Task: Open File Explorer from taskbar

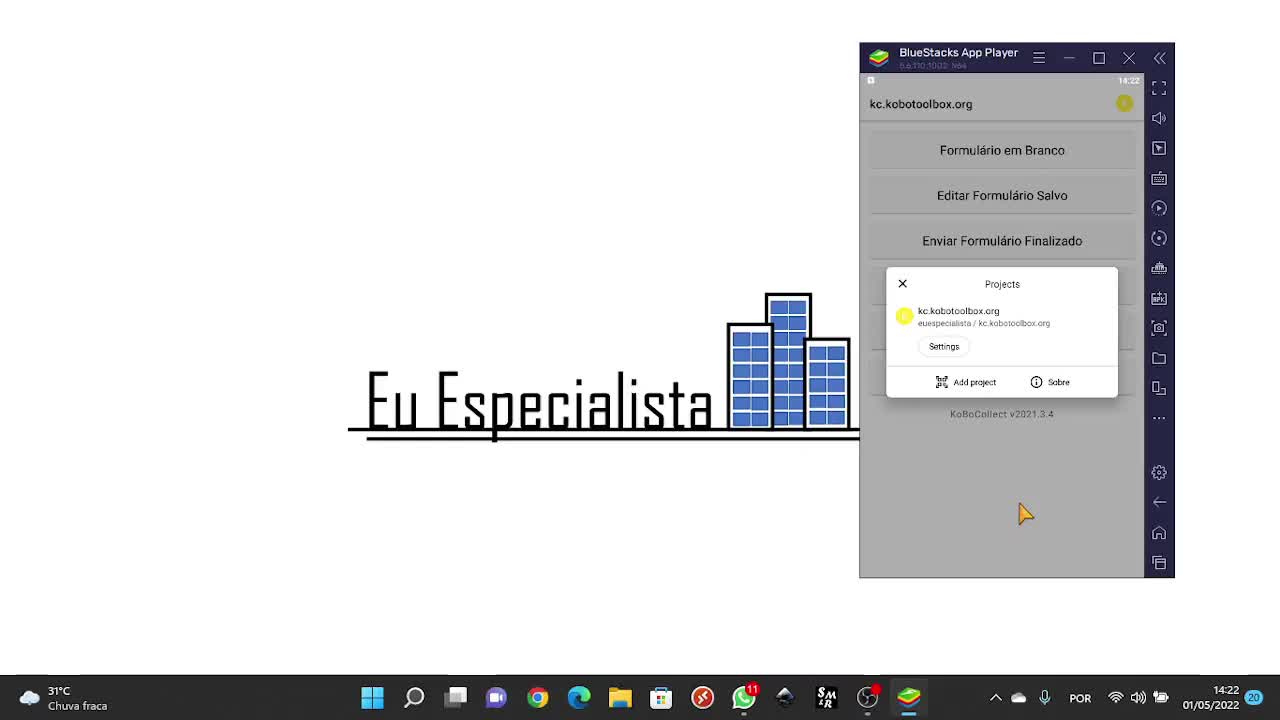Action: [620, 697]
